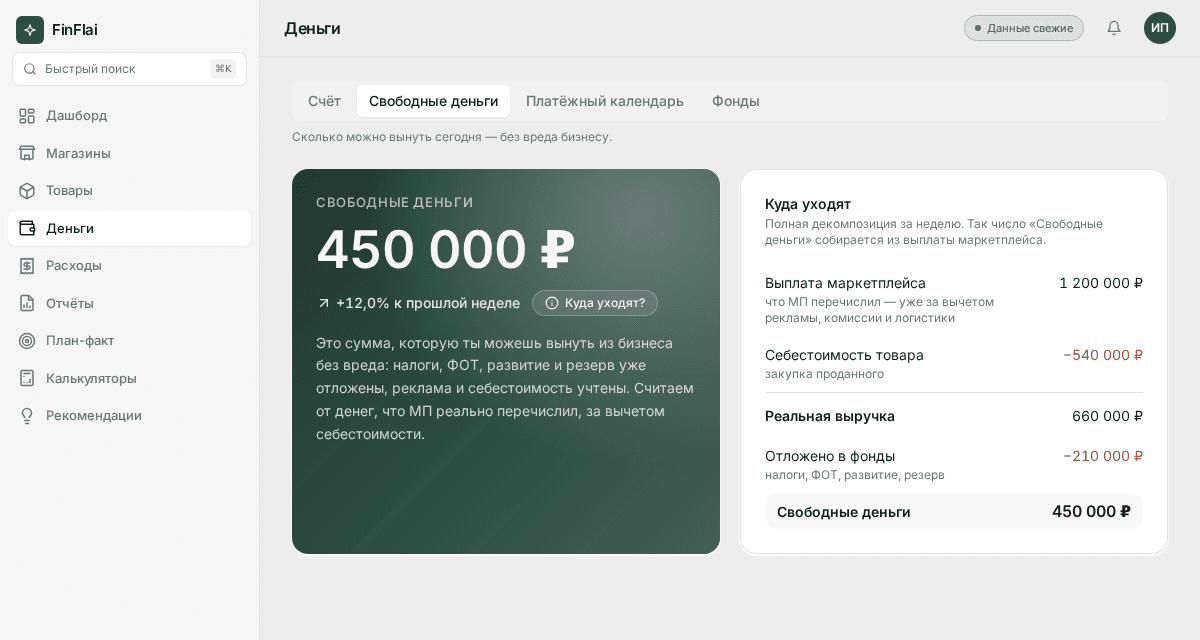This screenshot has width=1200, height=640.
Task: Click the FinFlai brand name
Action: point(75,30)
